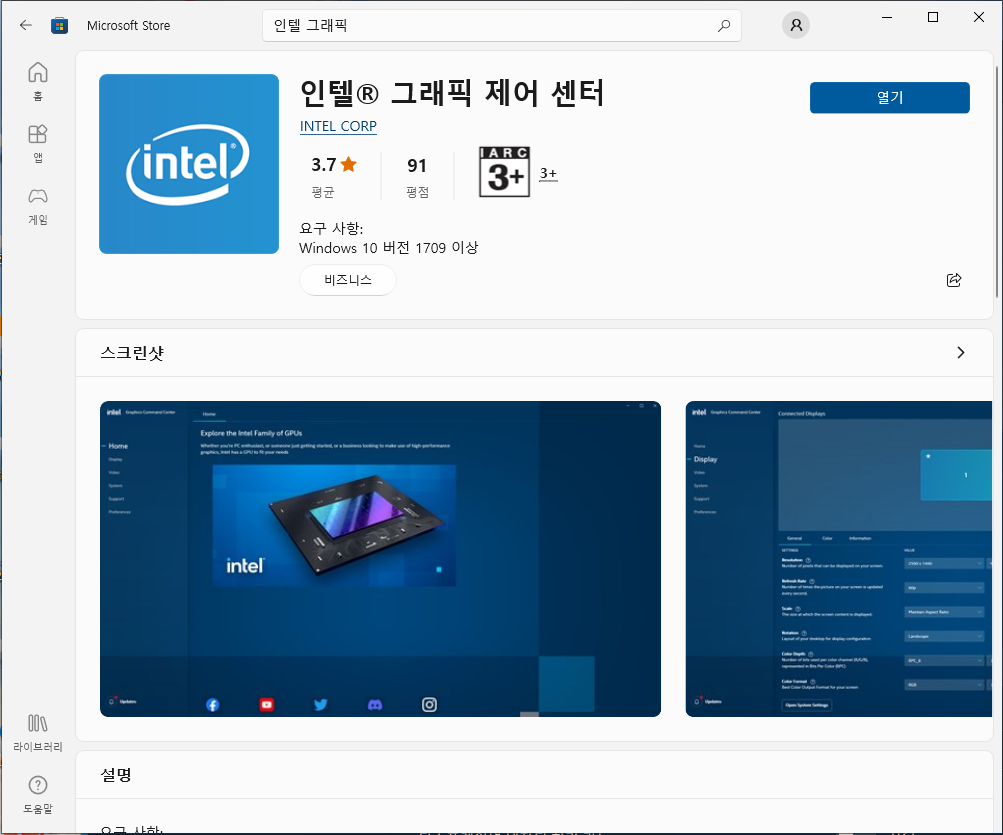Click the IARC 3+ rating badge

tap(505, 171)
